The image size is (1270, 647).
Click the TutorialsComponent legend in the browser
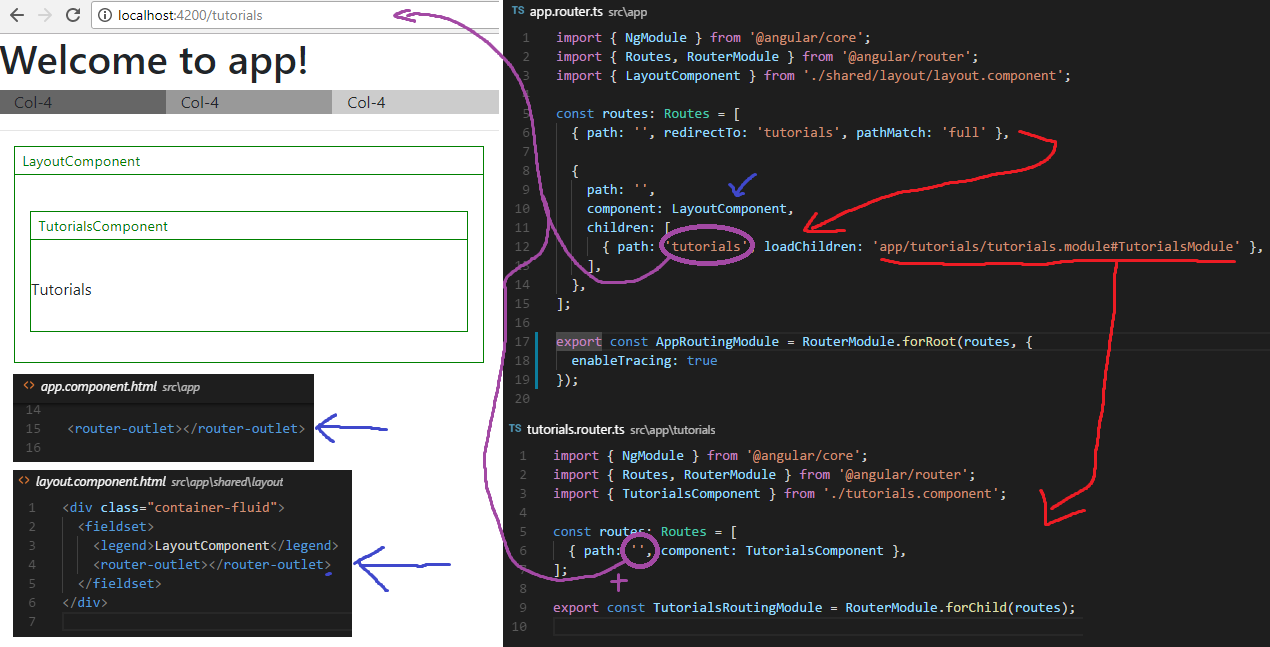pos(103,226)
